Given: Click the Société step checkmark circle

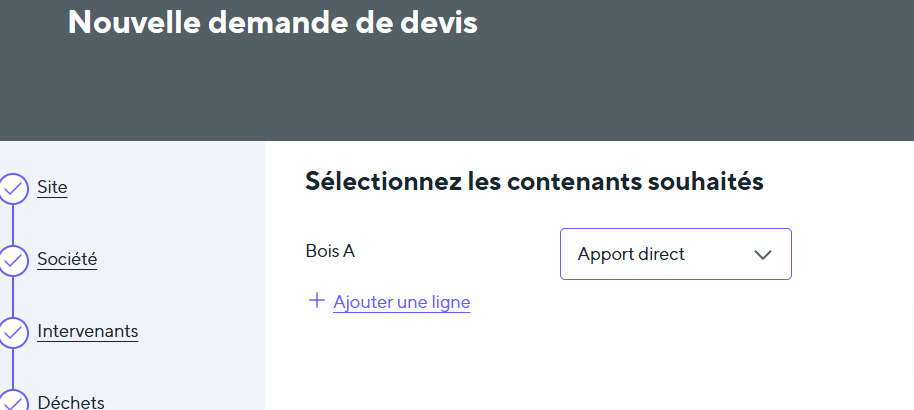Looking at the screenshot, I should [x=13, y=261].
